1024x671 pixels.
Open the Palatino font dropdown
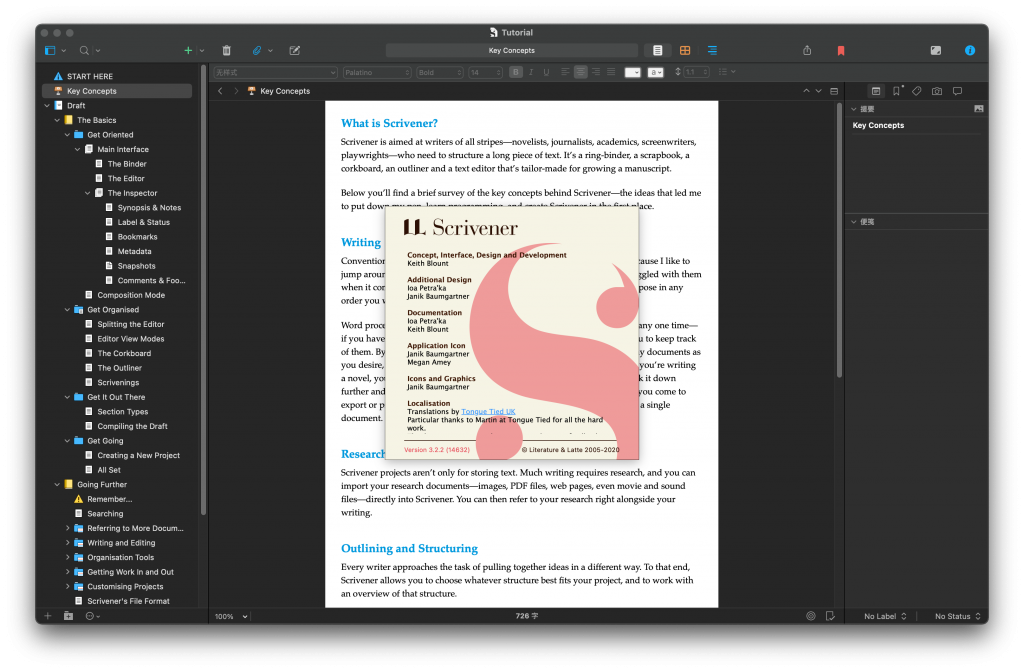coord(377,73)
